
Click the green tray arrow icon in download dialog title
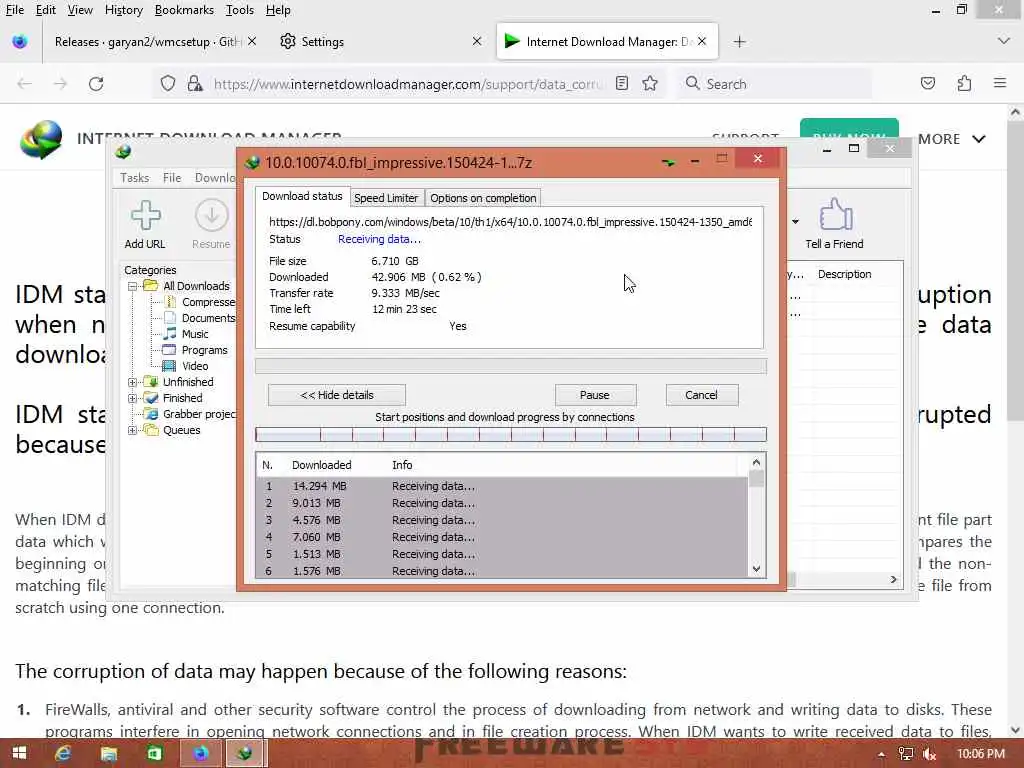667,161
